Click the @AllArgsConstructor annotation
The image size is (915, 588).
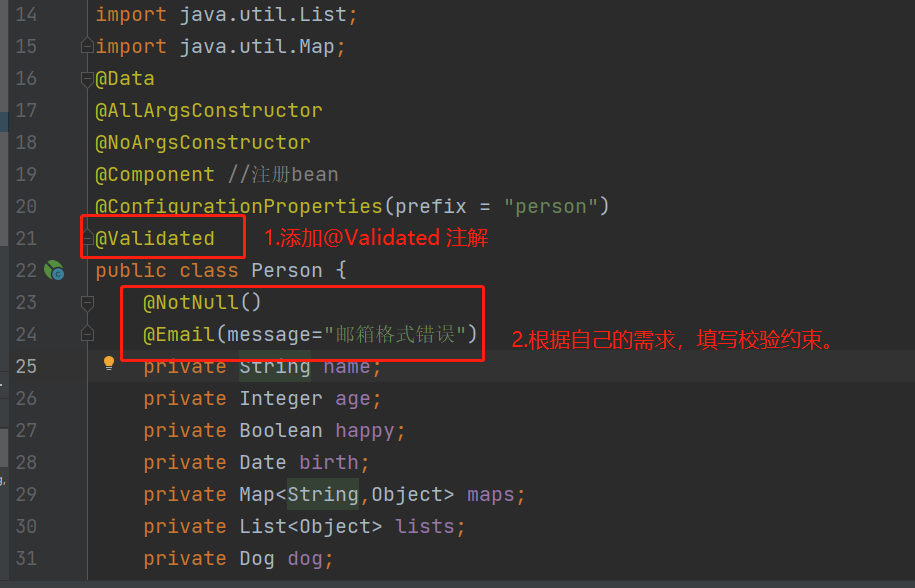208,110
